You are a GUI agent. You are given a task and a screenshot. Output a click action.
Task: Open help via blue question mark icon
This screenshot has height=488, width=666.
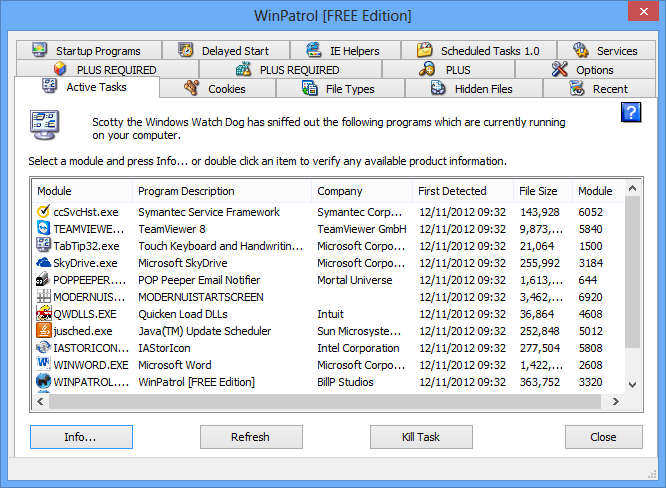point(631,112)
